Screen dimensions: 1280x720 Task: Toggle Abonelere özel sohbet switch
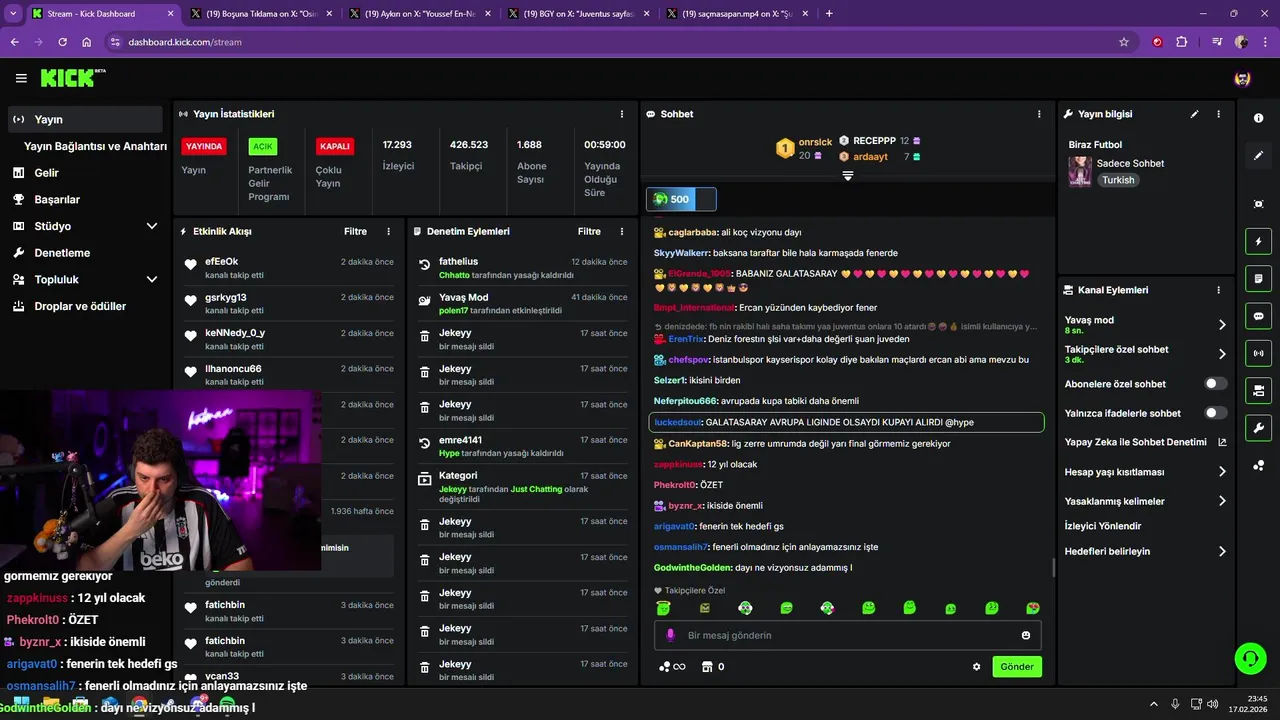point(1216,384)
